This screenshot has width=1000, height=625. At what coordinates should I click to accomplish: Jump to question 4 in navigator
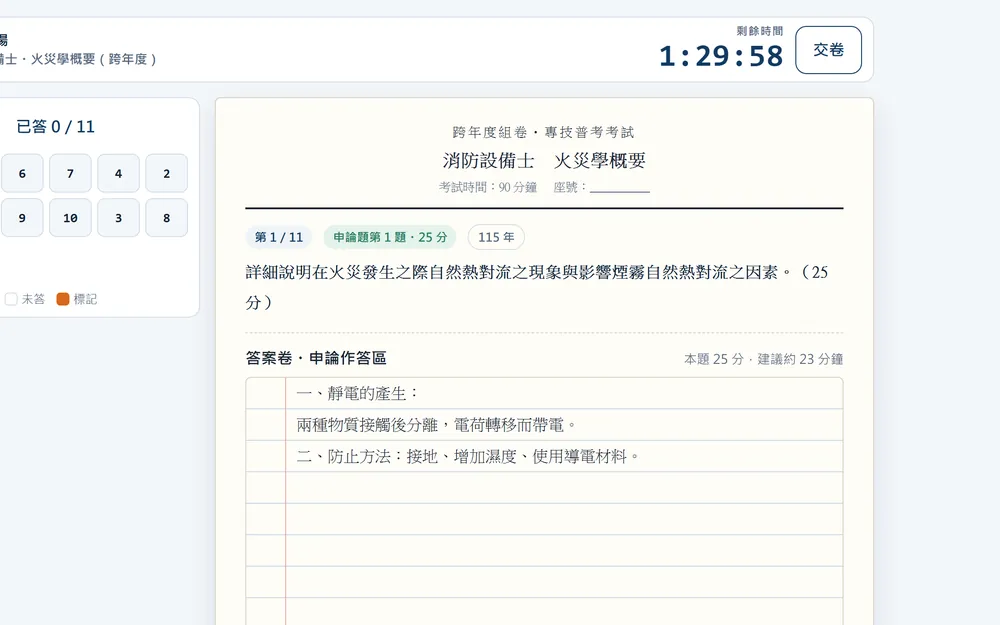tap(119, 173)
